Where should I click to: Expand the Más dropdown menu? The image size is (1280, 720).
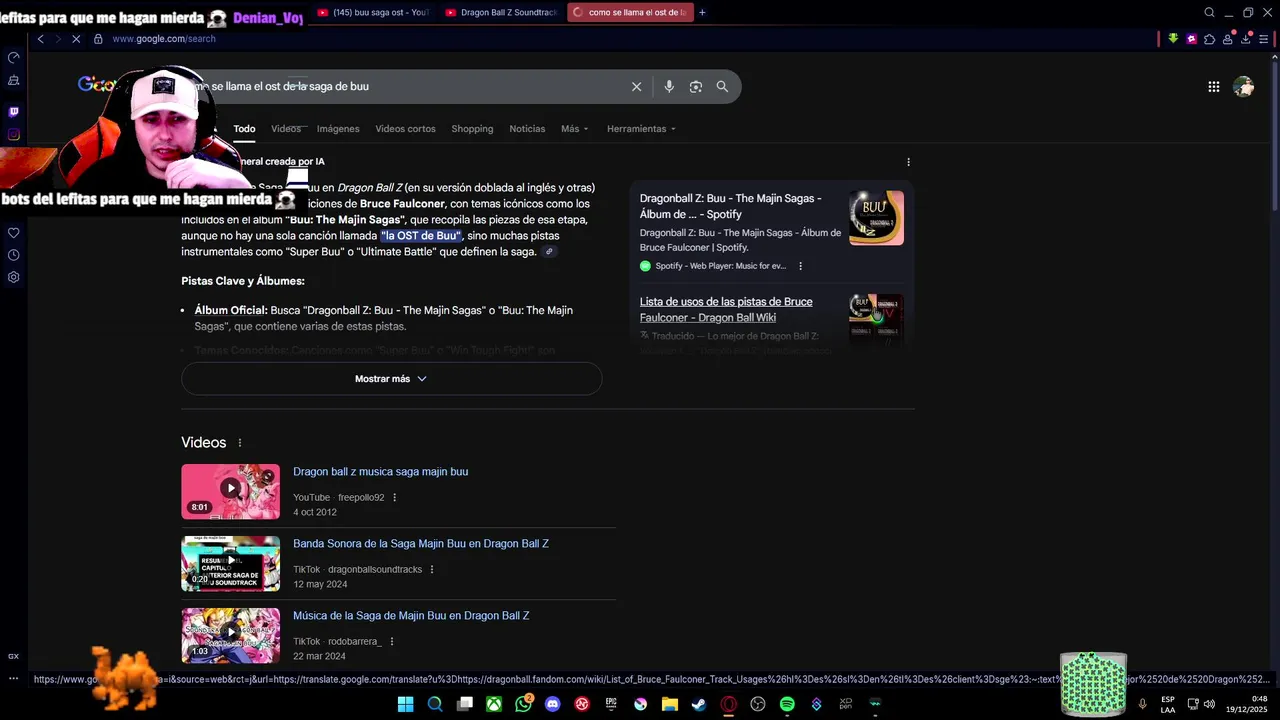pyautogui.click(x=574, y=129)
